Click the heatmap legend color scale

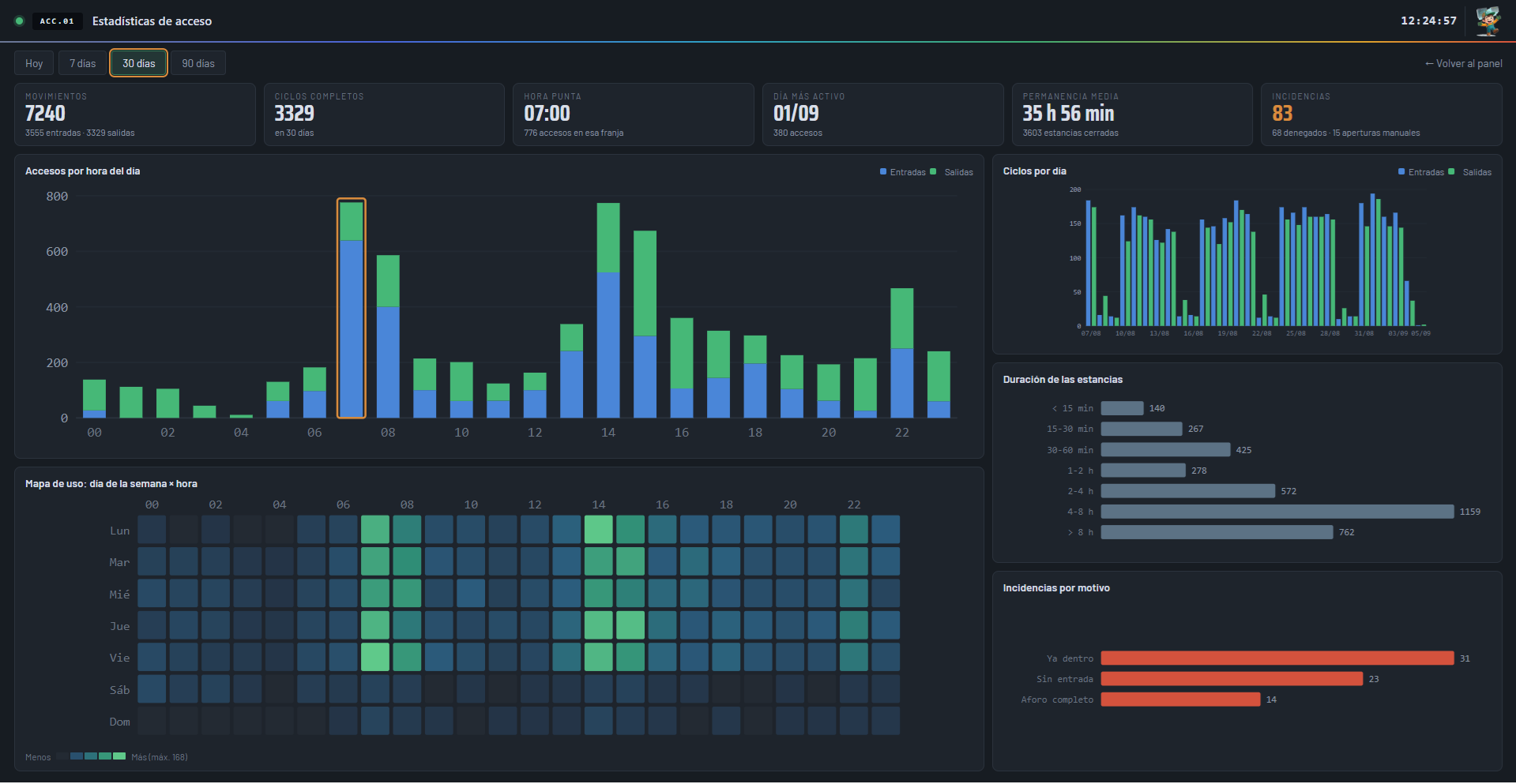[91, 756]
